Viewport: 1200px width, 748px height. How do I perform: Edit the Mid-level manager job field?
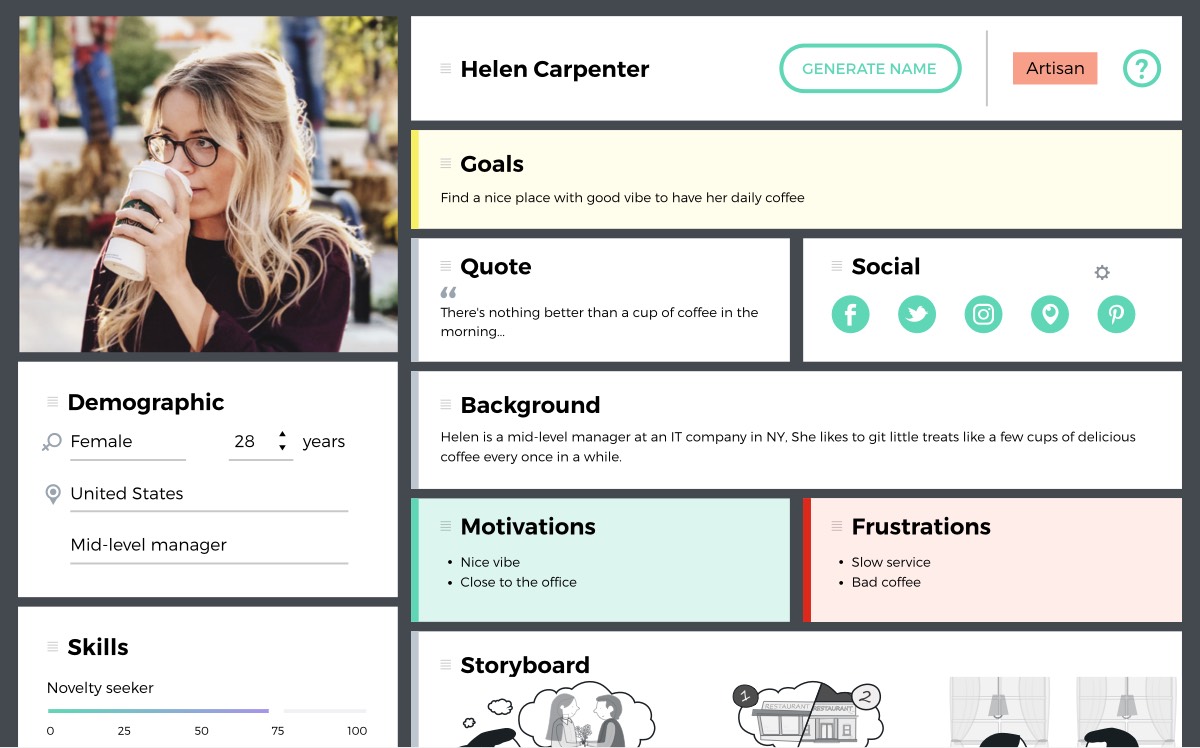[x=209, y=546]
